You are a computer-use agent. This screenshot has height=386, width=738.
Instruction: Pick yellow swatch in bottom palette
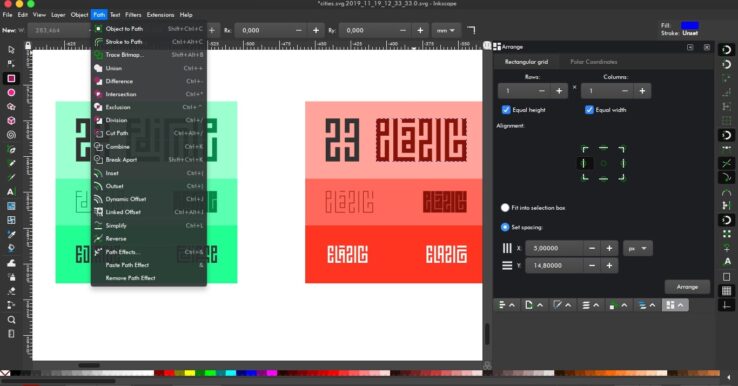[x=190, y=373]
